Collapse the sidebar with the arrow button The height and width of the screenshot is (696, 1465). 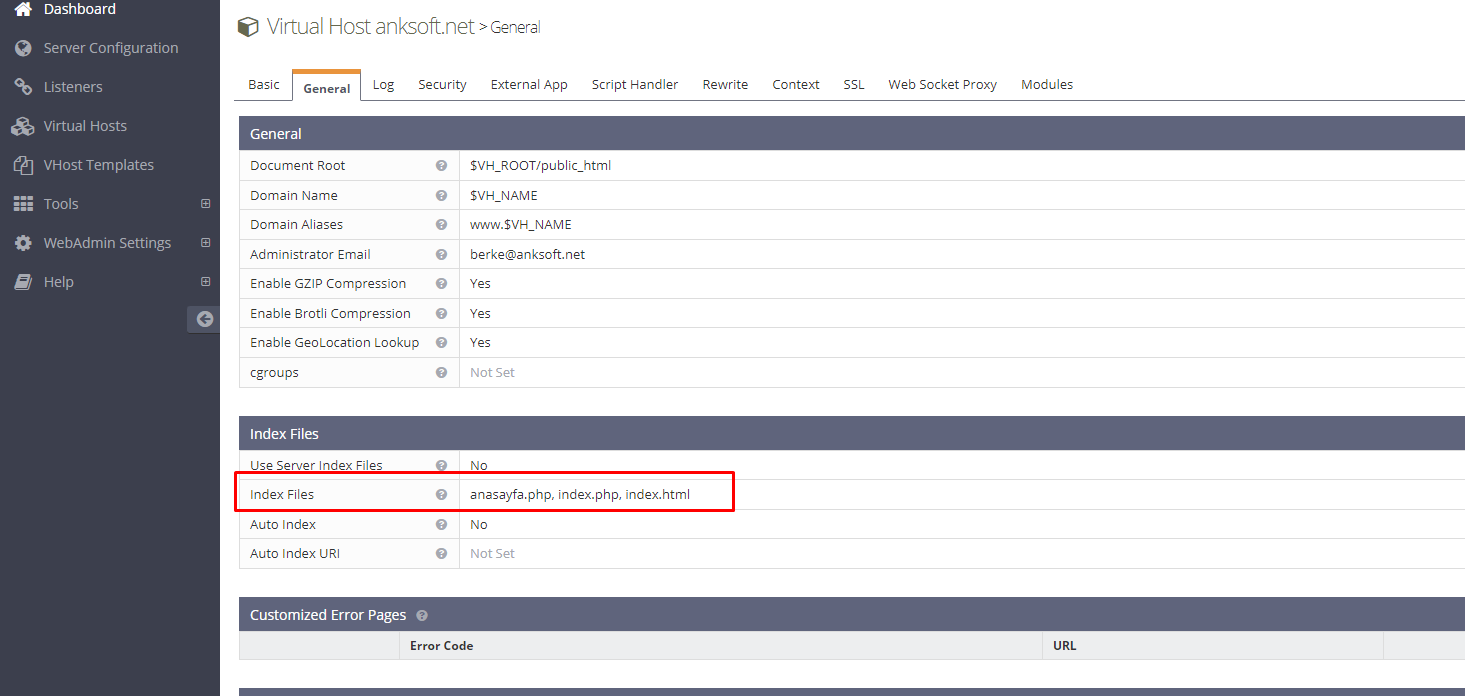click(204, 319)
